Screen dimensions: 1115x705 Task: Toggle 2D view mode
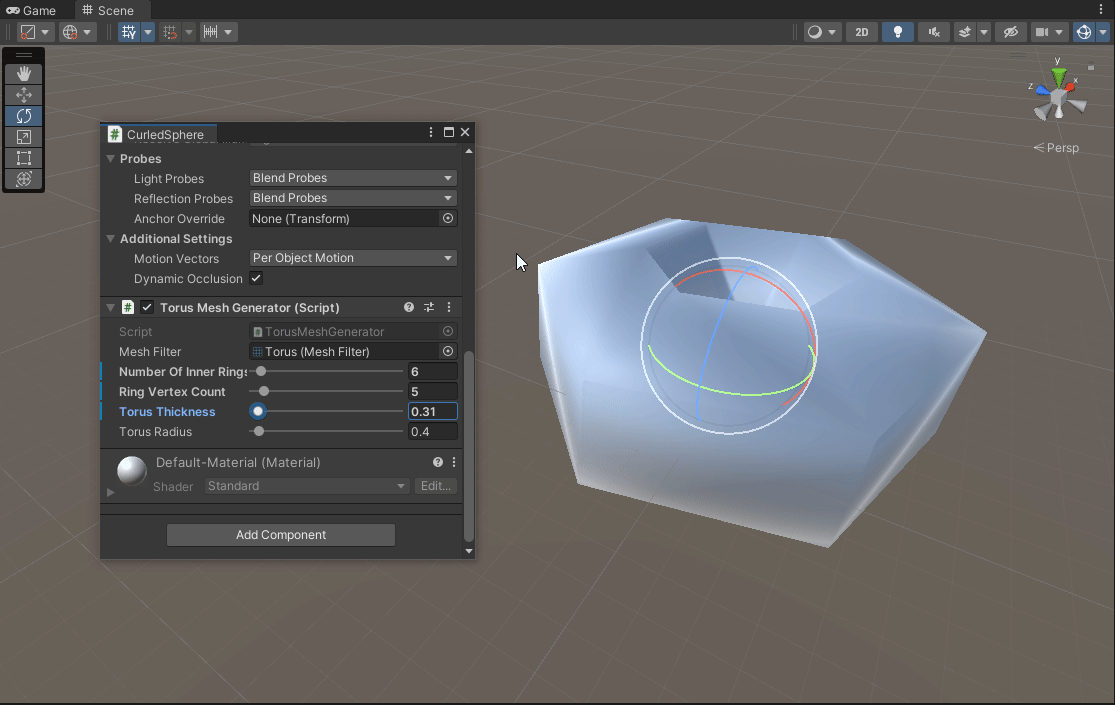862,32
